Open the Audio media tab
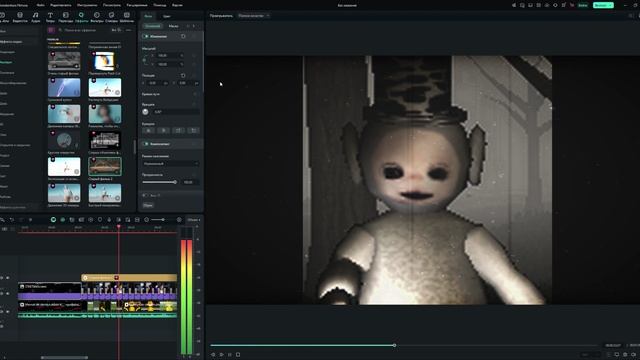Screen dimensions: 640x360 tap(36, 17)
